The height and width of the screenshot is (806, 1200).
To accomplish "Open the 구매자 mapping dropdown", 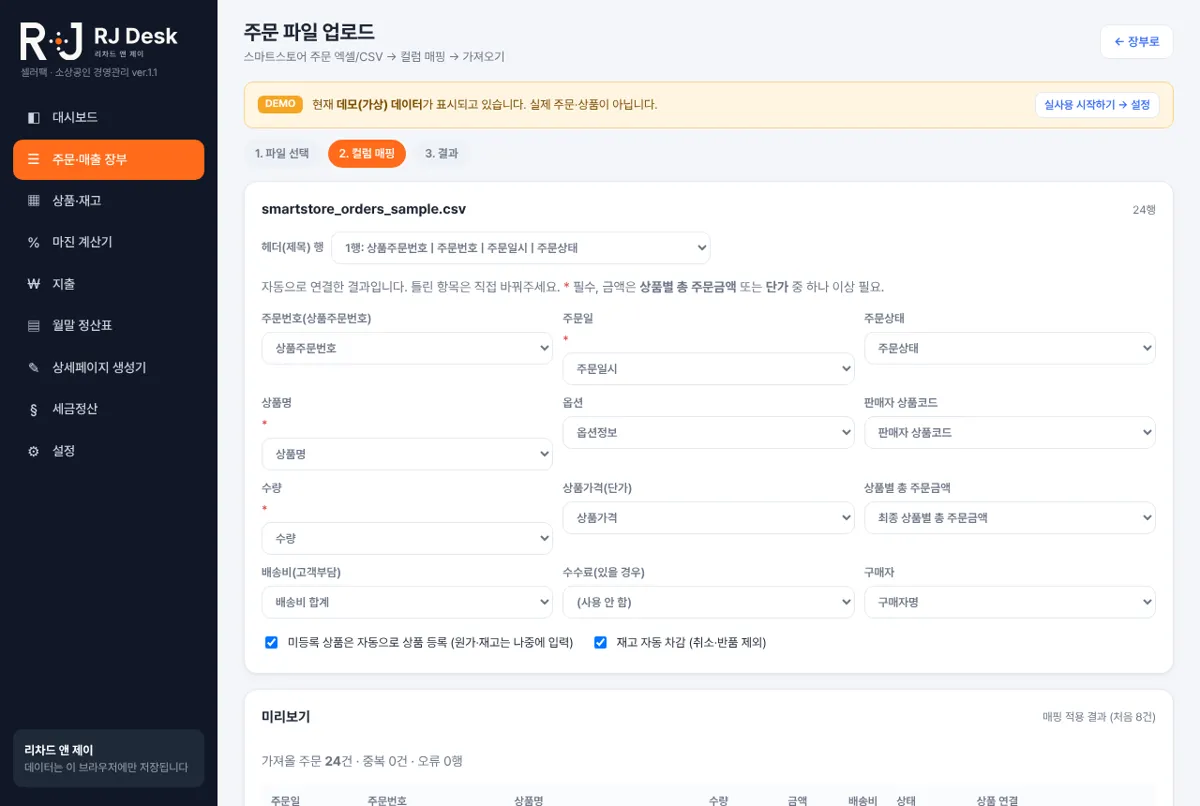I will pos(1010,602).
